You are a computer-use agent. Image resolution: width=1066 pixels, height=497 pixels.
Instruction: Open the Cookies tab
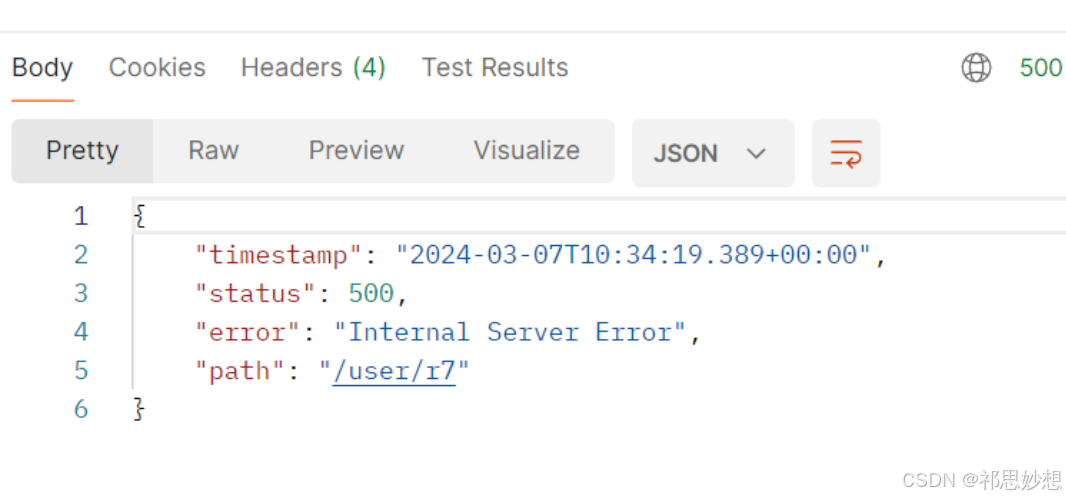click(x=157, y=67)
